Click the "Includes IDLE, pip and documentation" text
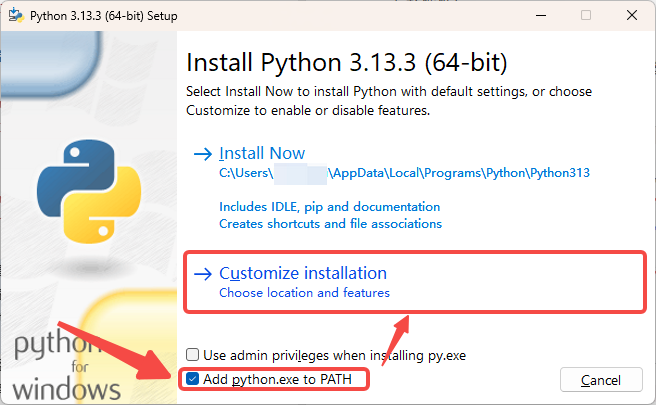 (x=329, y=207)
